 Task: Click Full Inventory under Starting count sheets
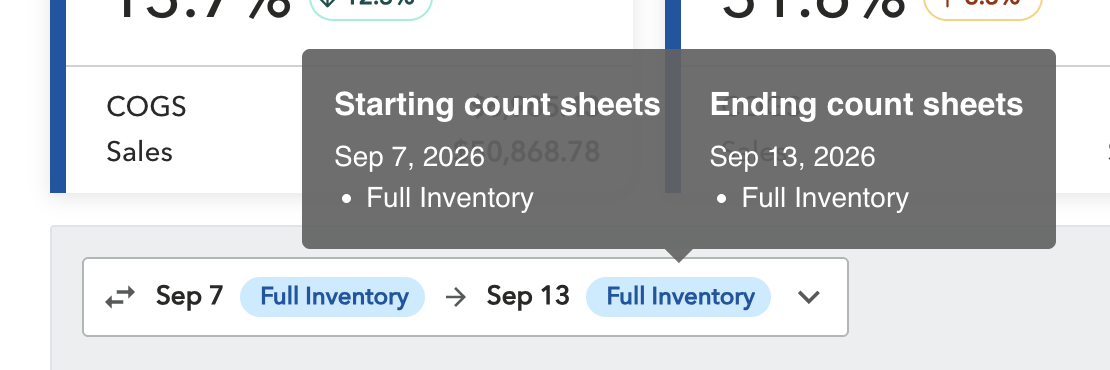tap(450, 198)
